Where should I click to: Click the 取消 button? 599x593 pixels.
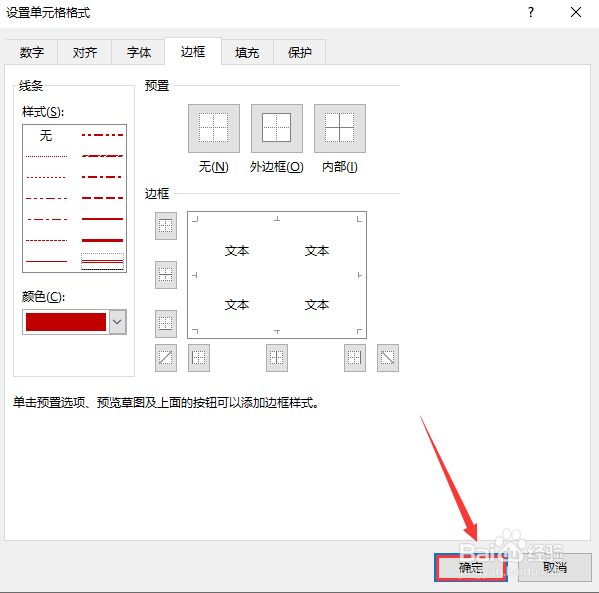click(x=555, y=568)
